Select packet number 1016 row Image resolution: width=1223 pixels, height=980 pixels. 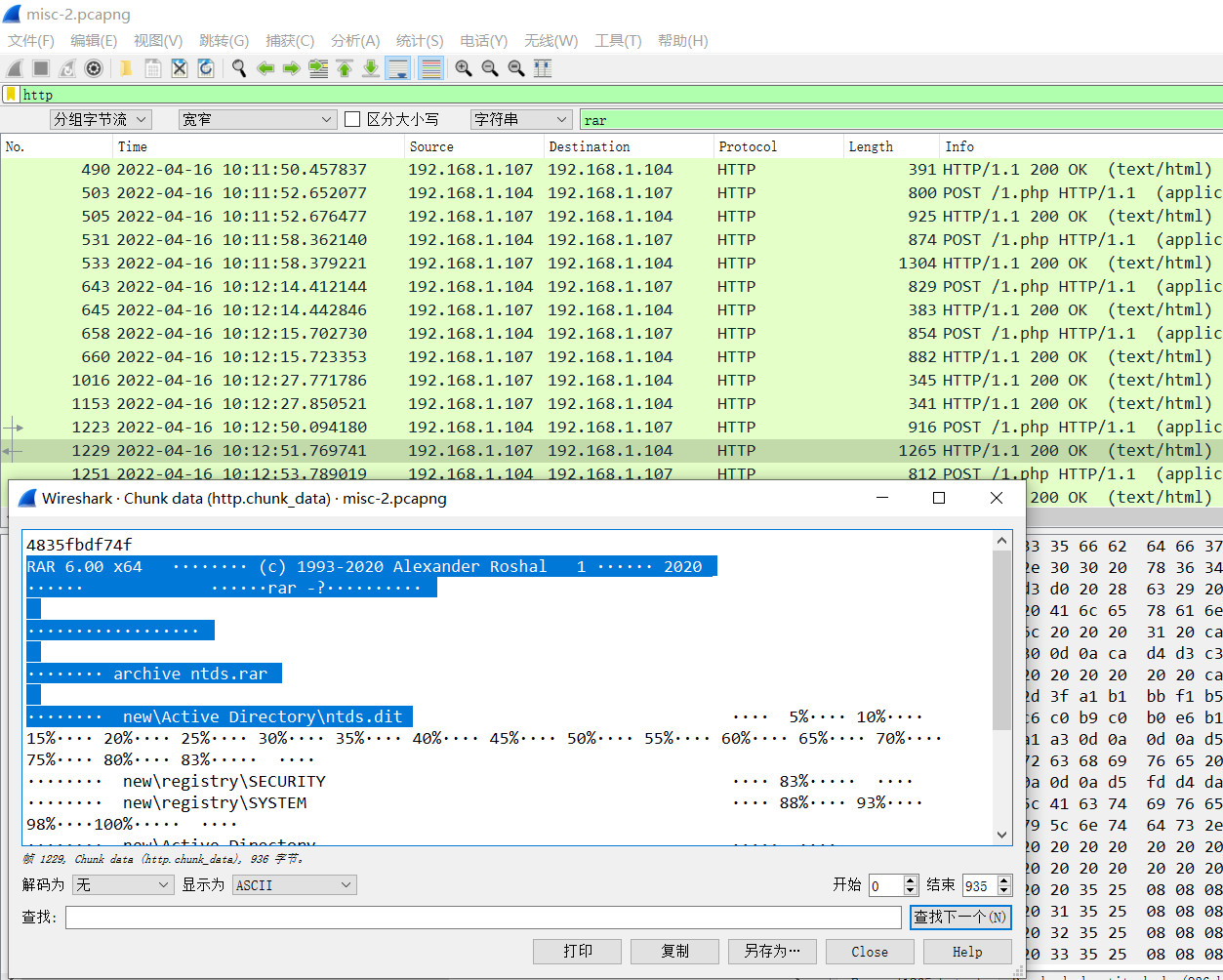tap(611, 380)
